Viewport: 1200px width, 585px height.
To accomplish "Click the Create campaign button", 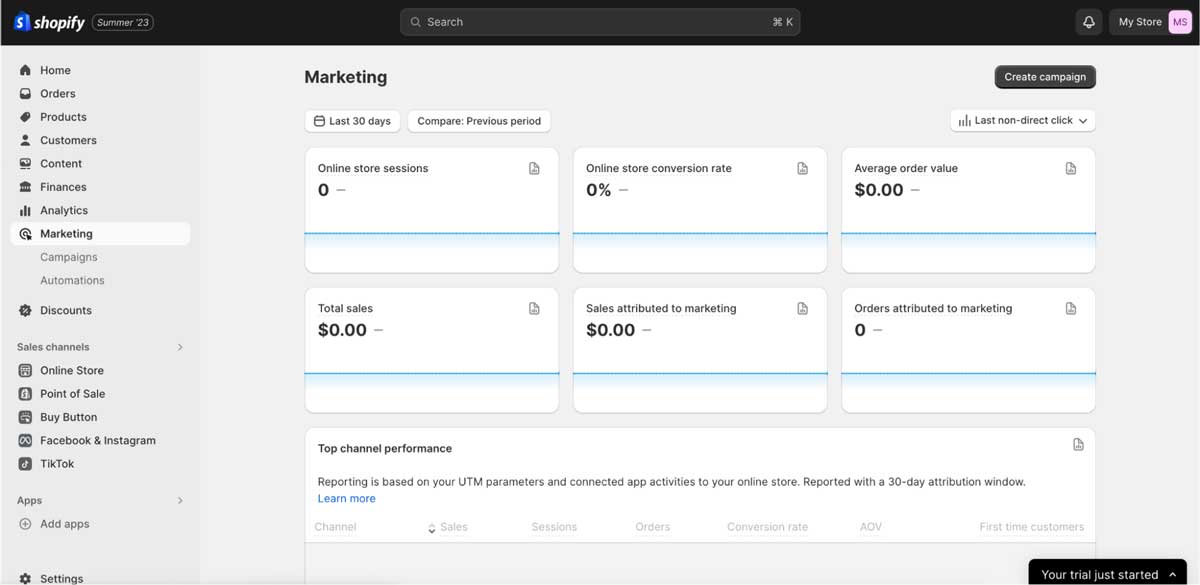I will (x=1044, y=76).
